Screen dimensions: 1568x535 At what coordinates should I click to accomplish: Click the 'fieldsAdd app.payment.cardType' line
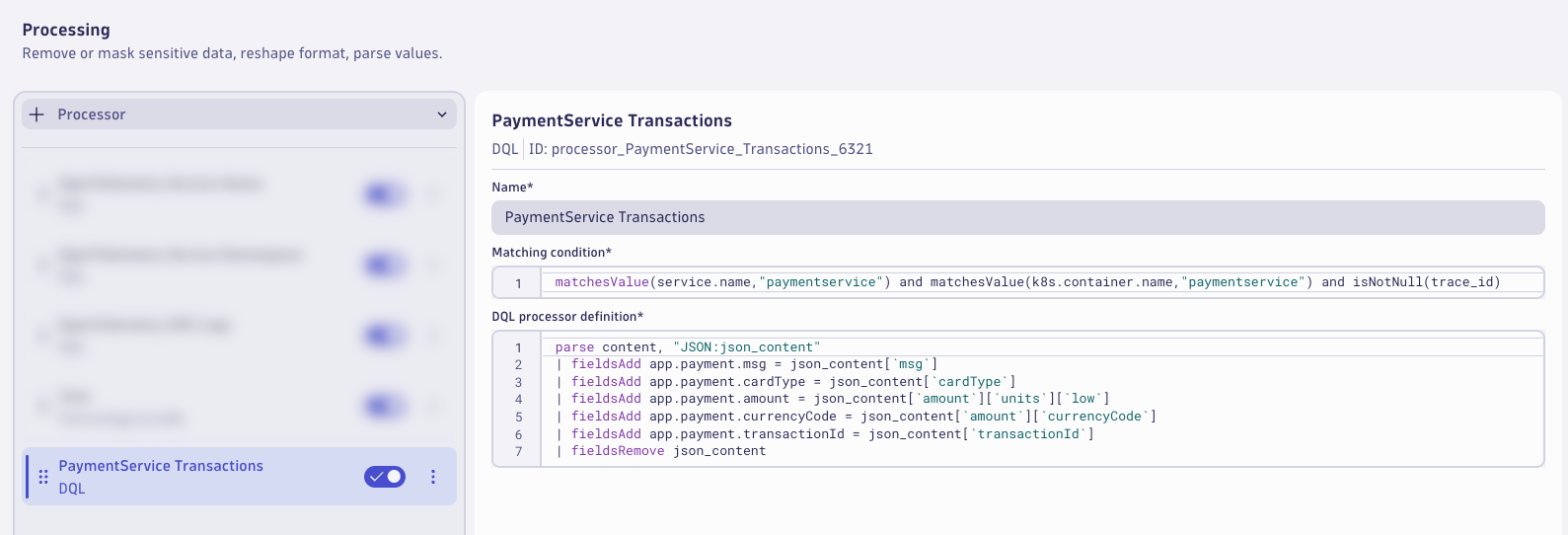coord(785,382)
